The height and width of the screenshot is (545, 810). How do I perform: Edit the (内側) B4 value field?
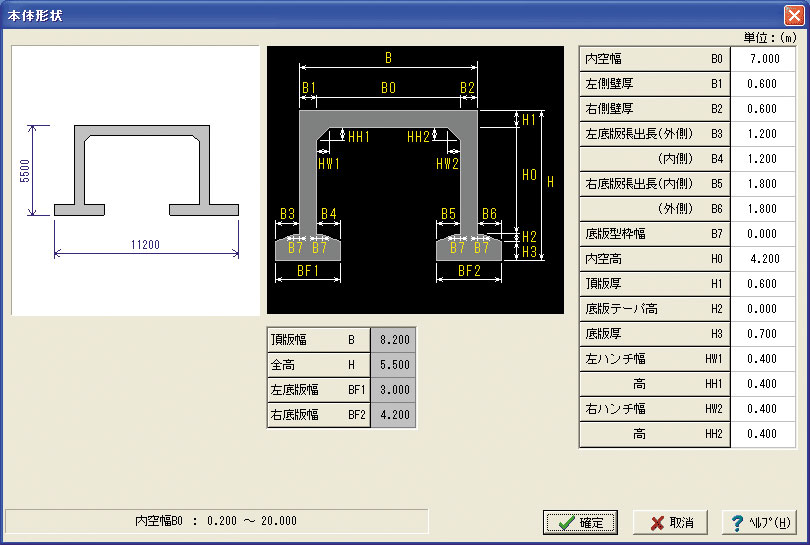click(763, 159)
